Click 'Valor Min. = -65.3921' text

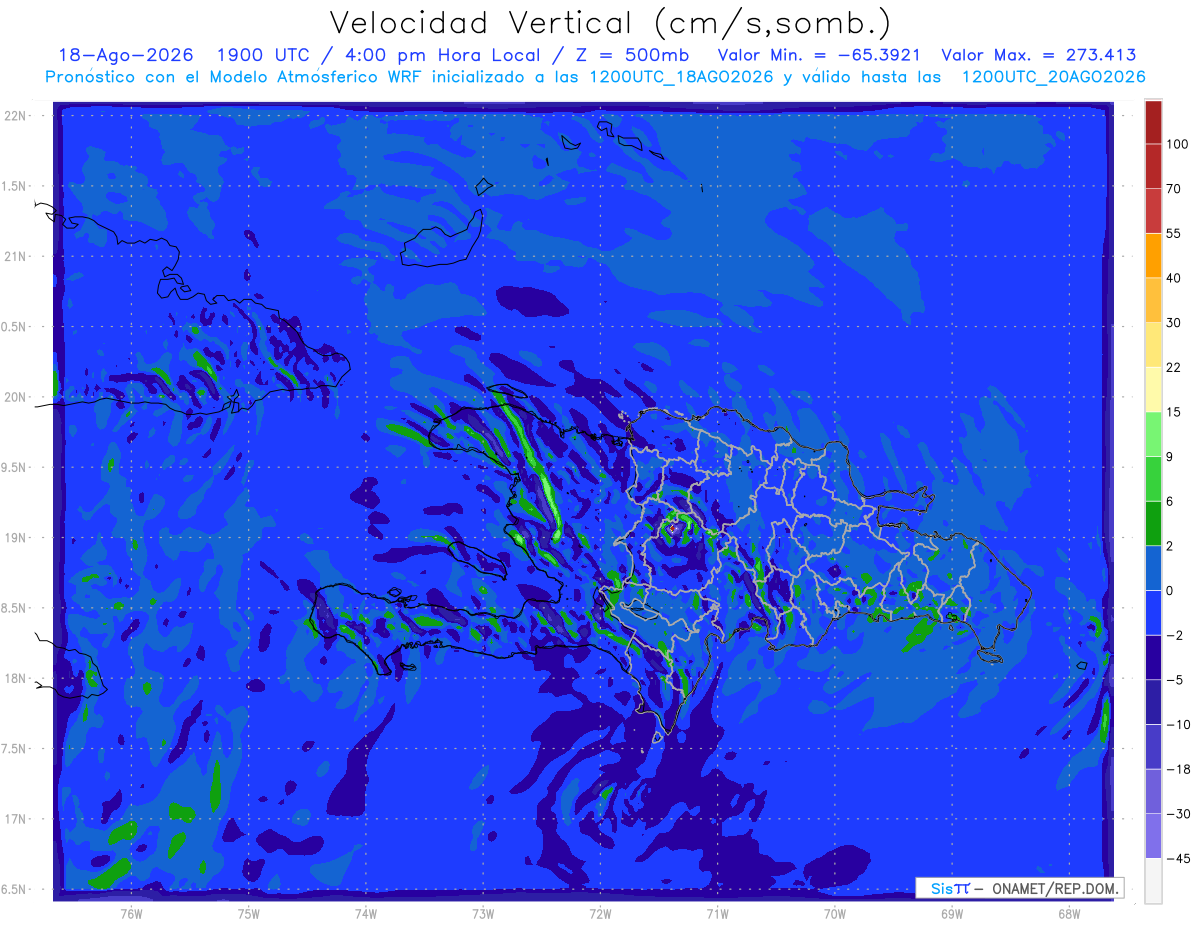point(819,55)
